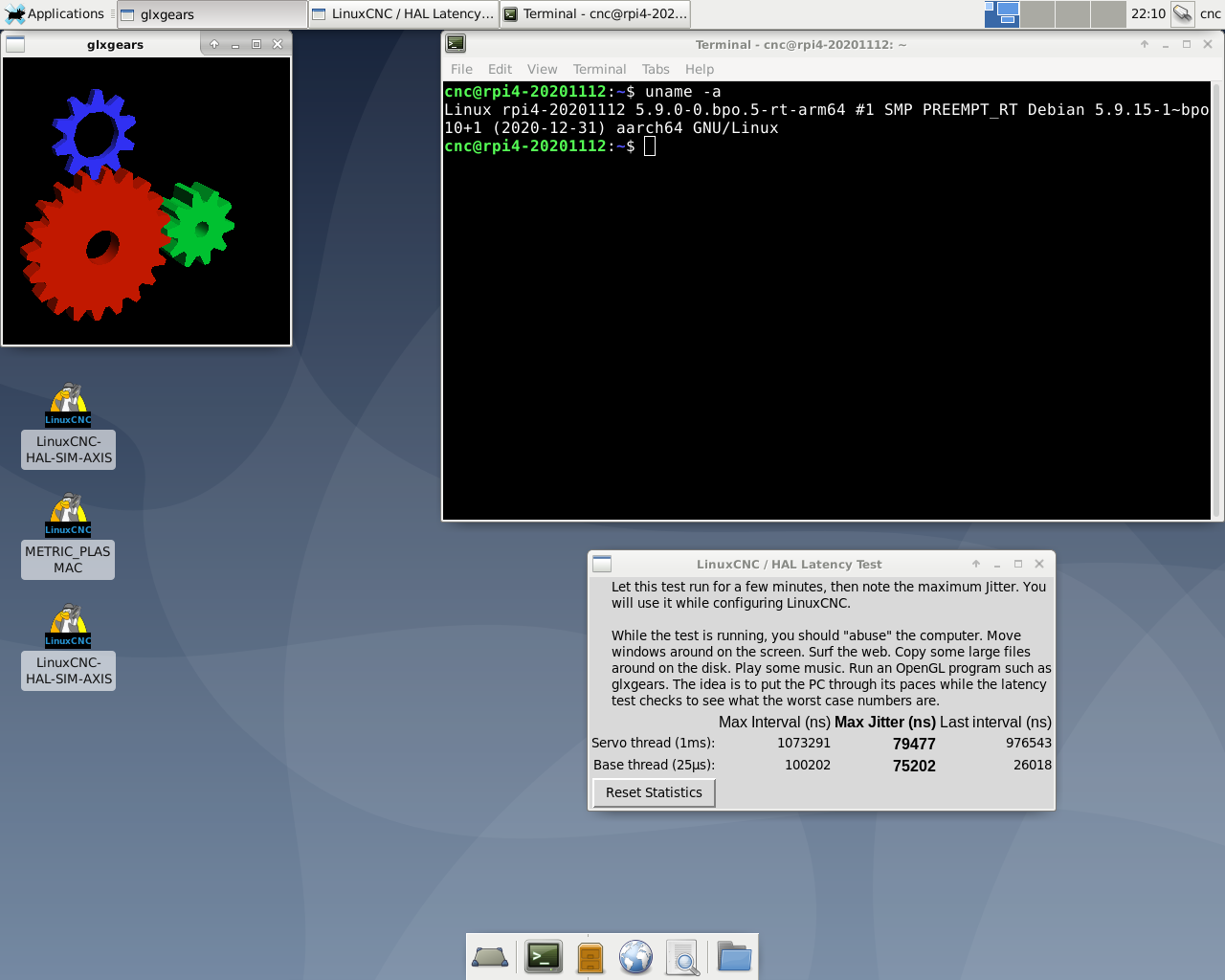Switch to Terminal taskbar button
The height and width of the screenshot is (980, 1225).
(x=594, y=14)
